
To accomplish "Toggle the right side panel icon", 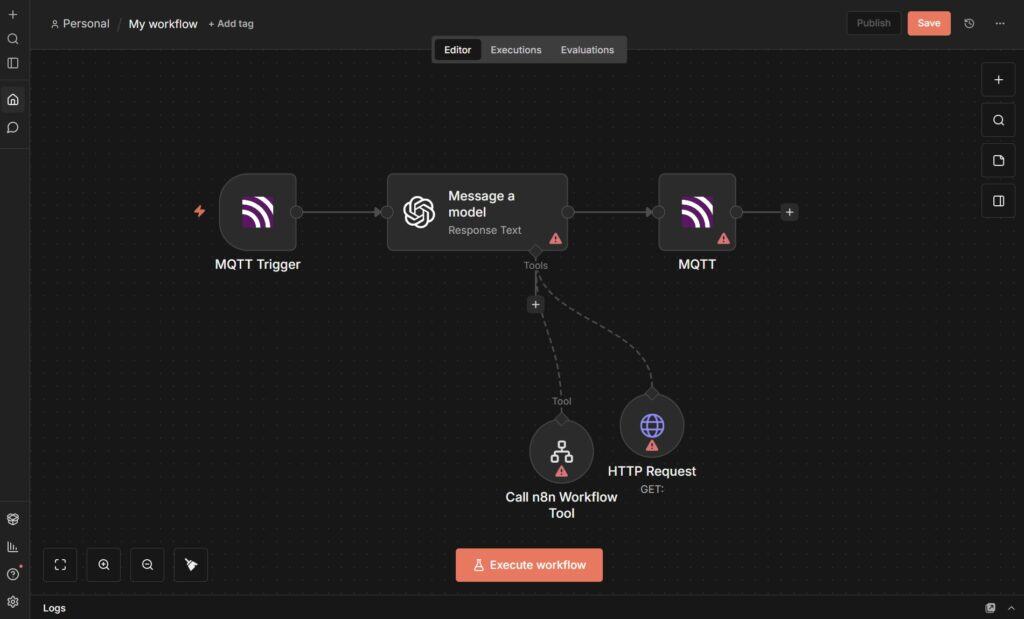I will 998,200.
